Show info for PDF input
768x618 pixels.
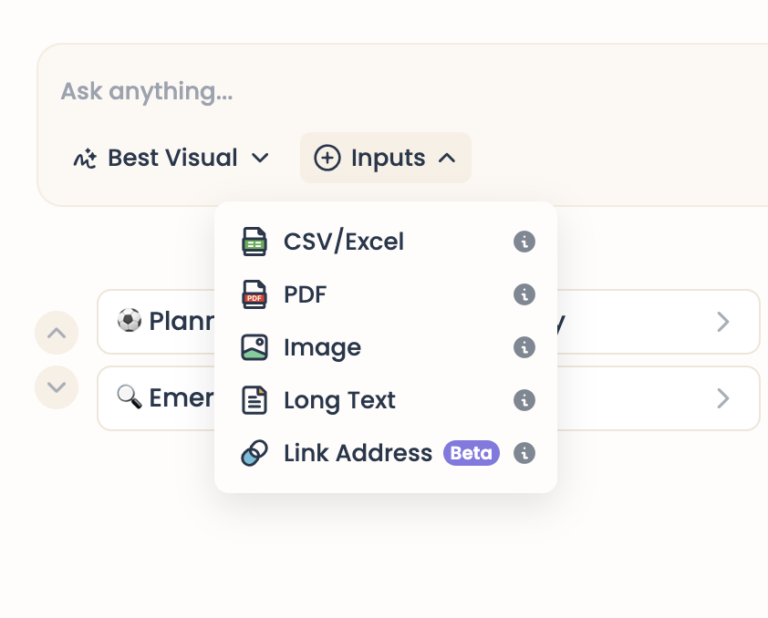click(524, 295)
